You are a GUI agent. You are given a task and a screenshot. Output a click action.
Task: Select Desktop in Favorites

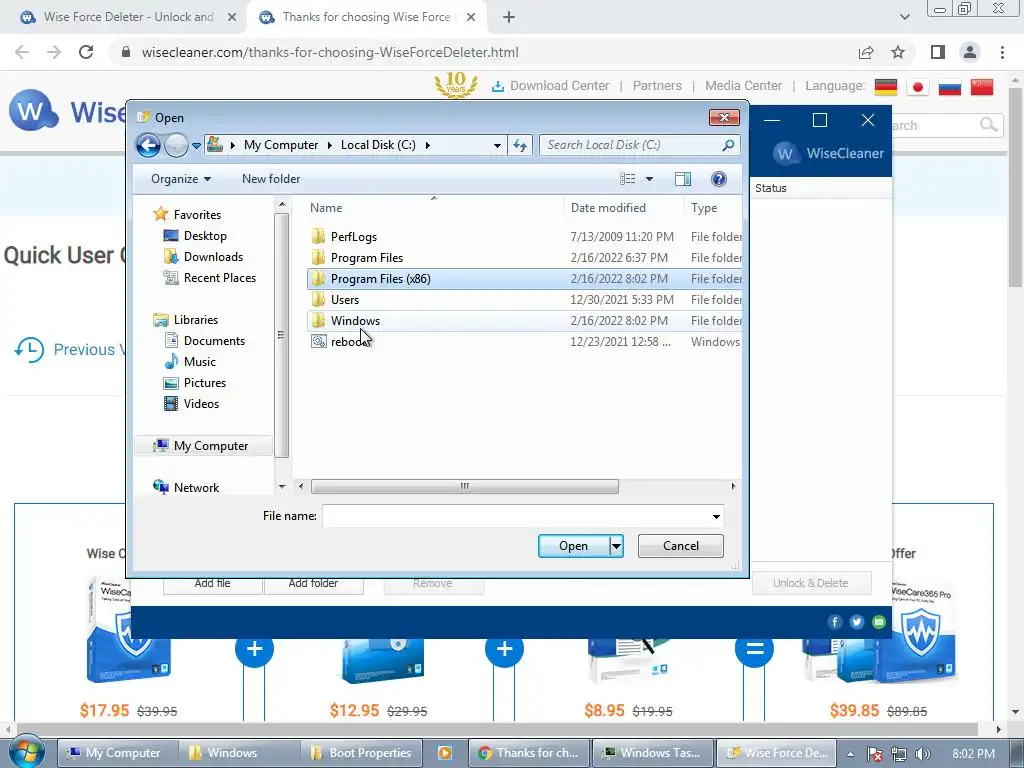coord(205,236)
